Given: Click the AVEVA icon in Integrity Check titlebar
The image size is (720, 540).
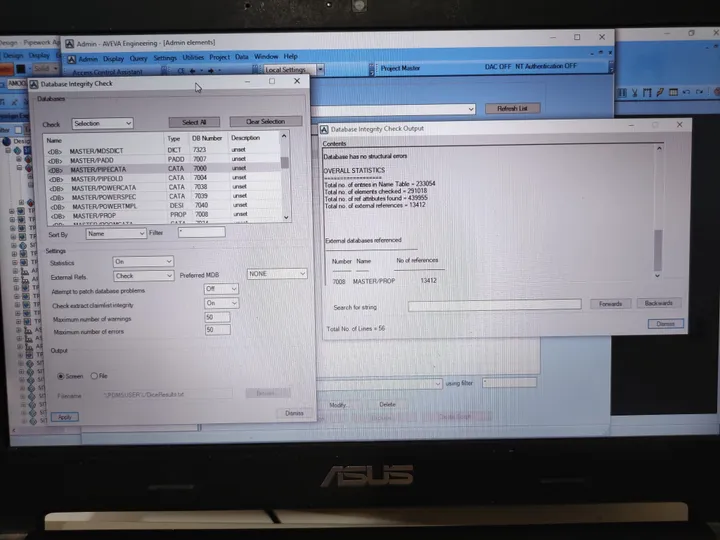Looking at the screenshot, I should pos(34,84).
